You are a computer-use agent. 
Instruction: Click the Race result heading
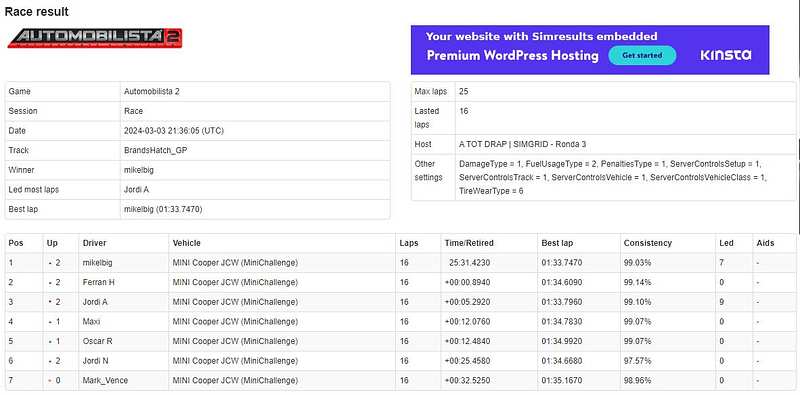click(x=37, y=11)
